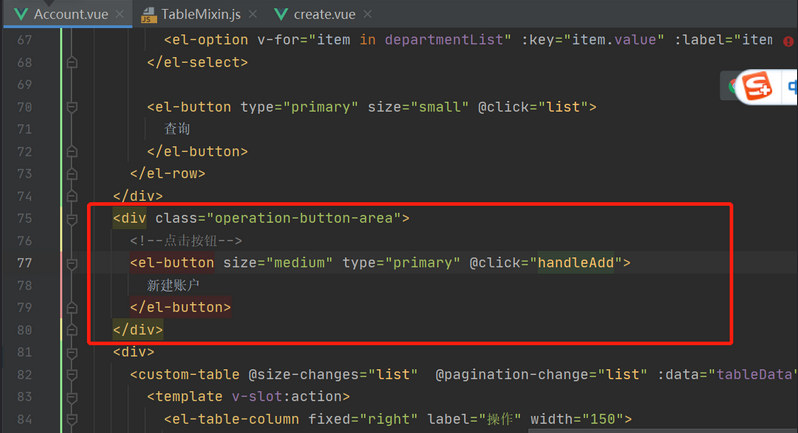This screenshot has width=798, height=433.
Task: Click the label="操作" attribute
Action: [474, 419]
